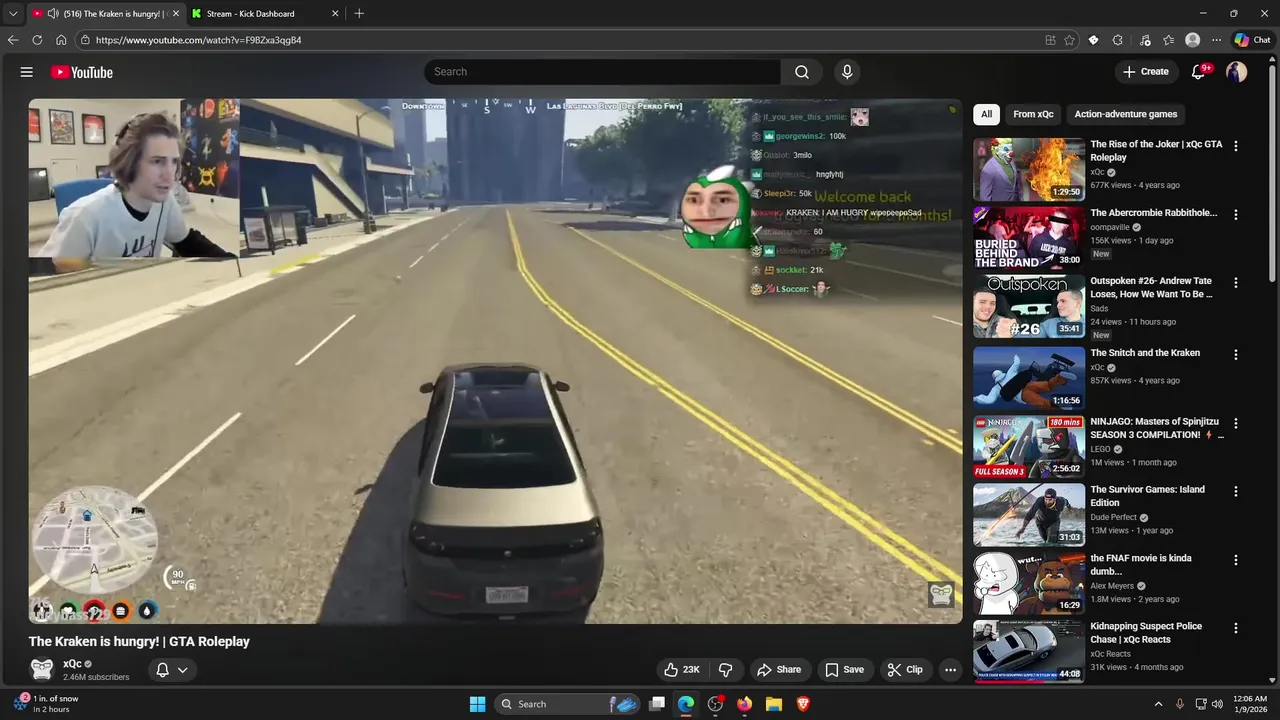
Task: Click "2.46M subscribers" text
Action: [96, 677]
